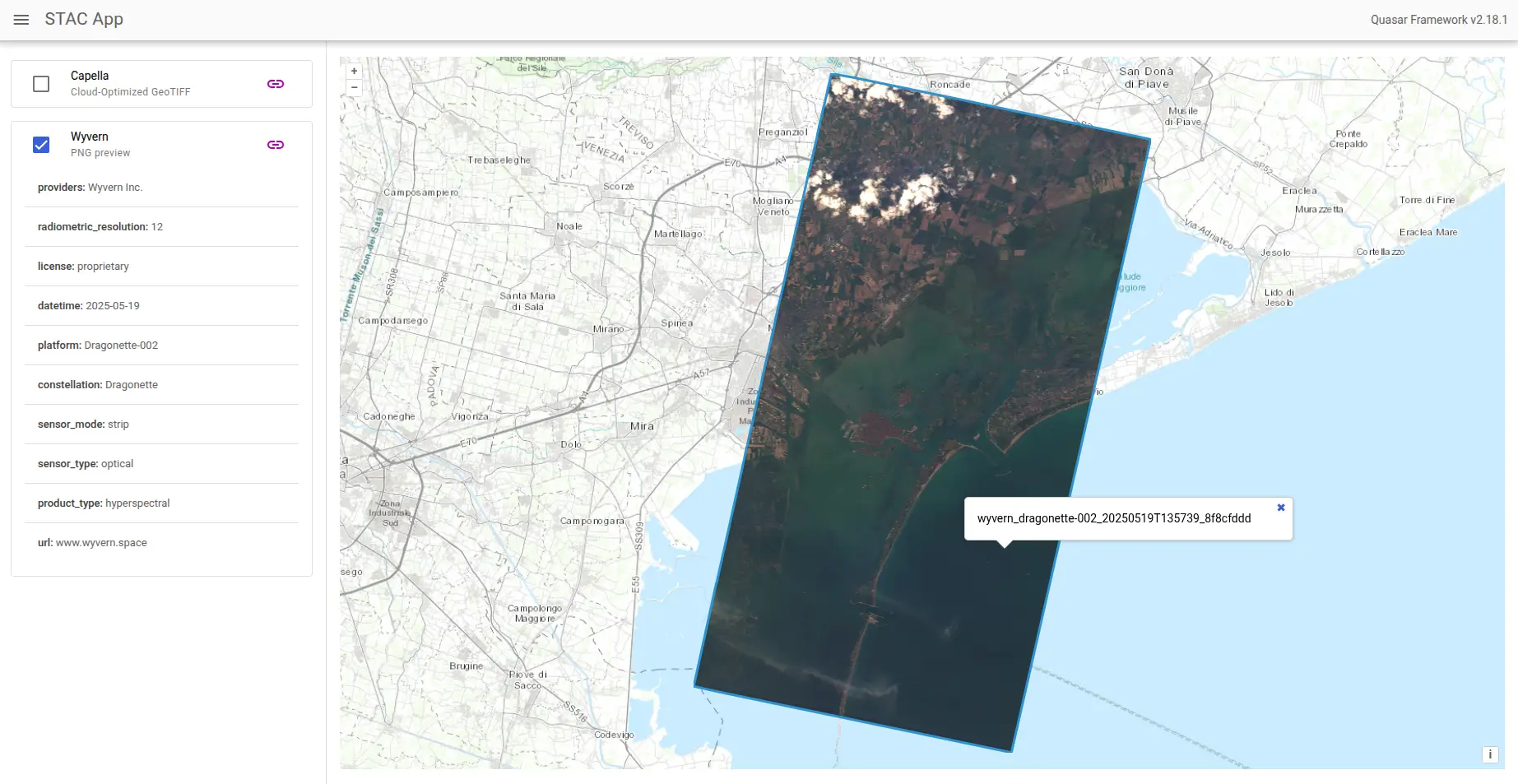Open the hamburger menu beside STAC App

coord(21,20)
